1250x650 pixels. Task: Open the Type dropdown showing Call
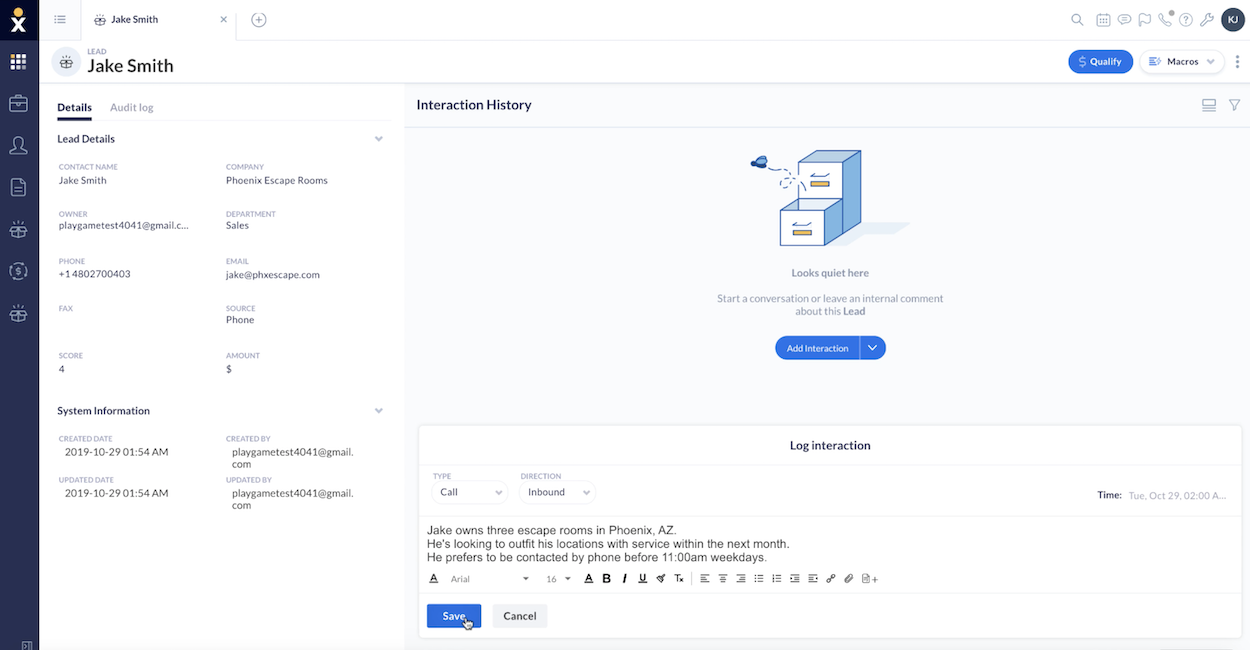[x=470, y=492]
